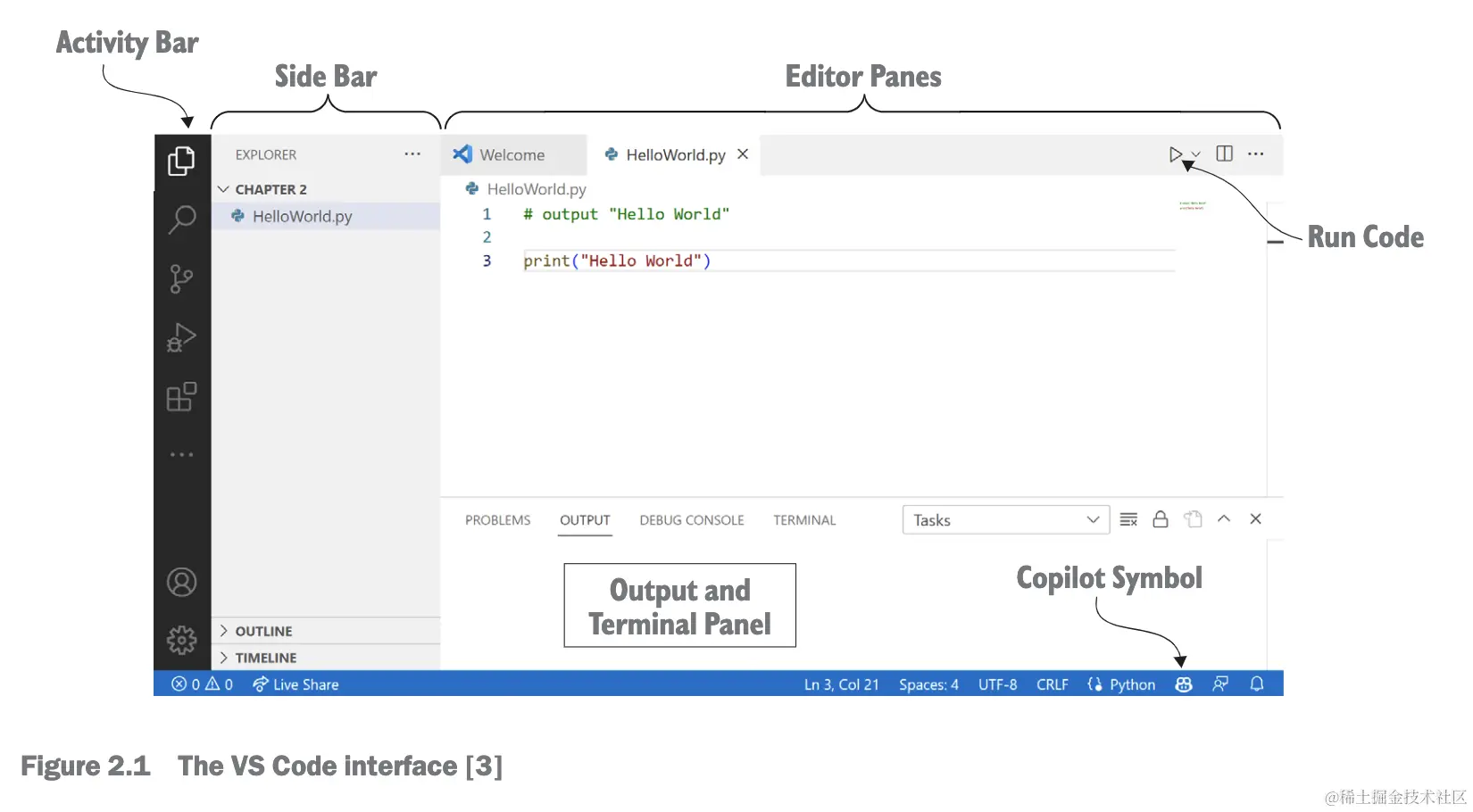Image resolution: width=1473 pixels, height=812 pixels.
Task: Toggle output auto-scroll lock
Action: (x=1161, y=519)
